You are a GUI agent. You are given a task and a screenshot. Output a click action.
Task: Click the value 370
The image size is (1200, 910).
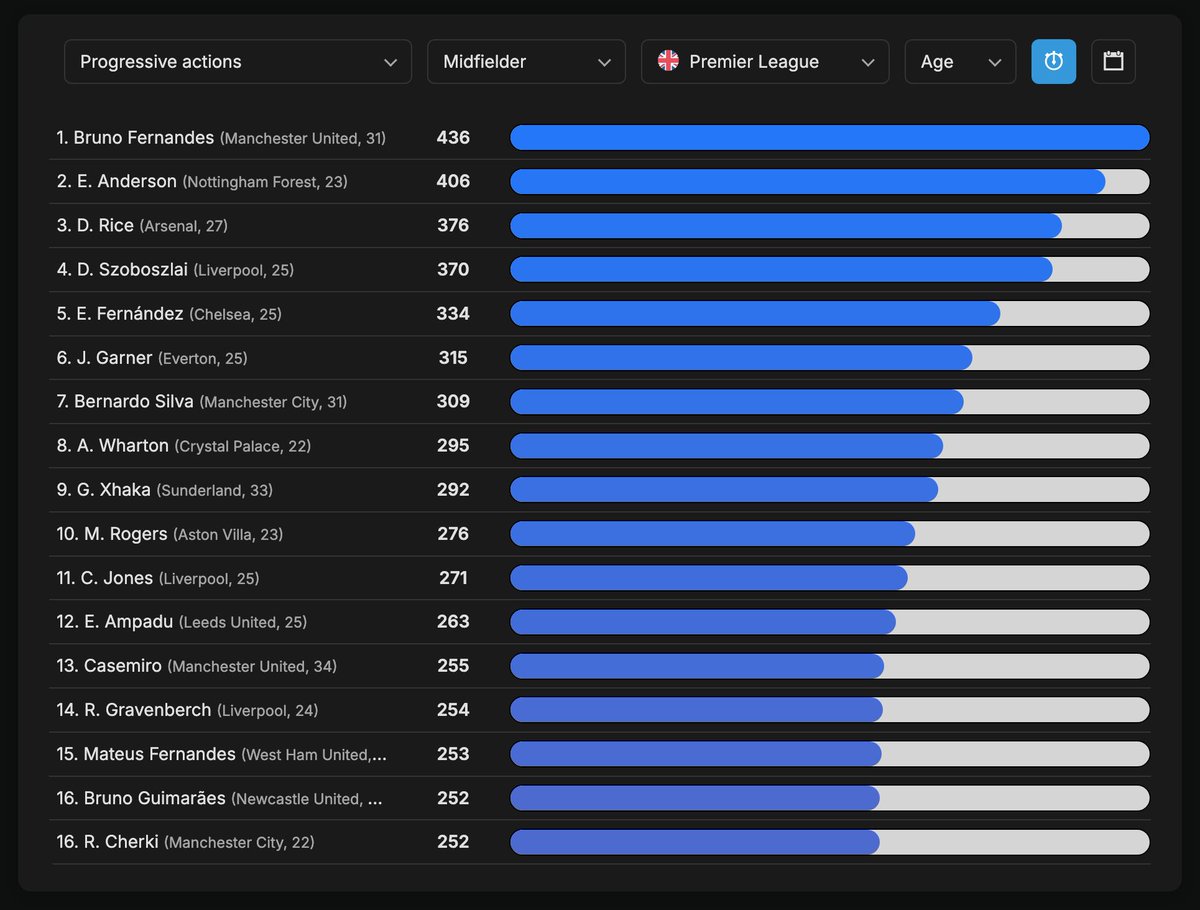(x=453, y=270)
